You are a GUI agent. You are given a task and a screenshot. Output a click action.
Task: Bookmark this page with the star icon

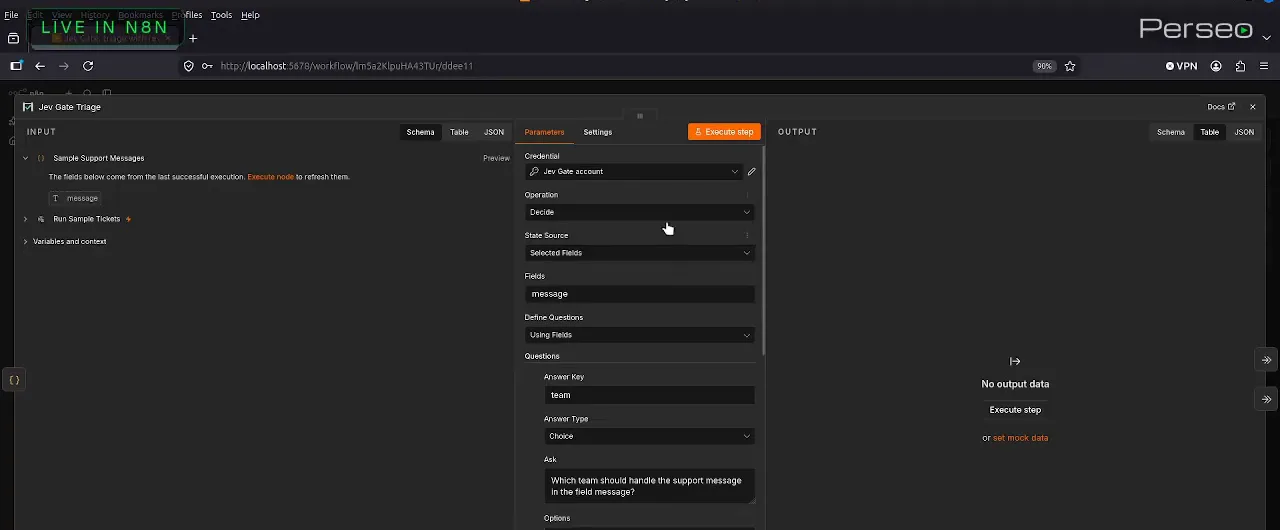point(1070,66)
